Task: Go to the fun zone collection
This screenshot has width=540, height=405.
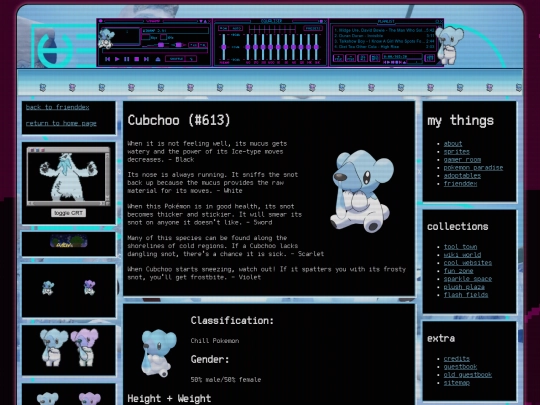Action: coord(458,271)
